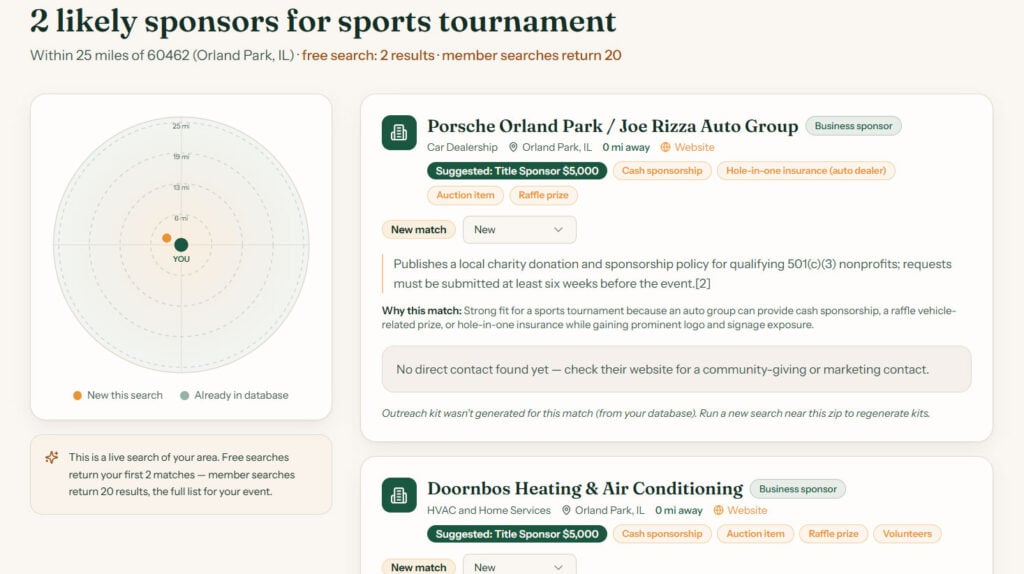Click the chevron in Doornbos's New status dropdown
This screenshot has height=574, width=1024.
tap(558, 567)
